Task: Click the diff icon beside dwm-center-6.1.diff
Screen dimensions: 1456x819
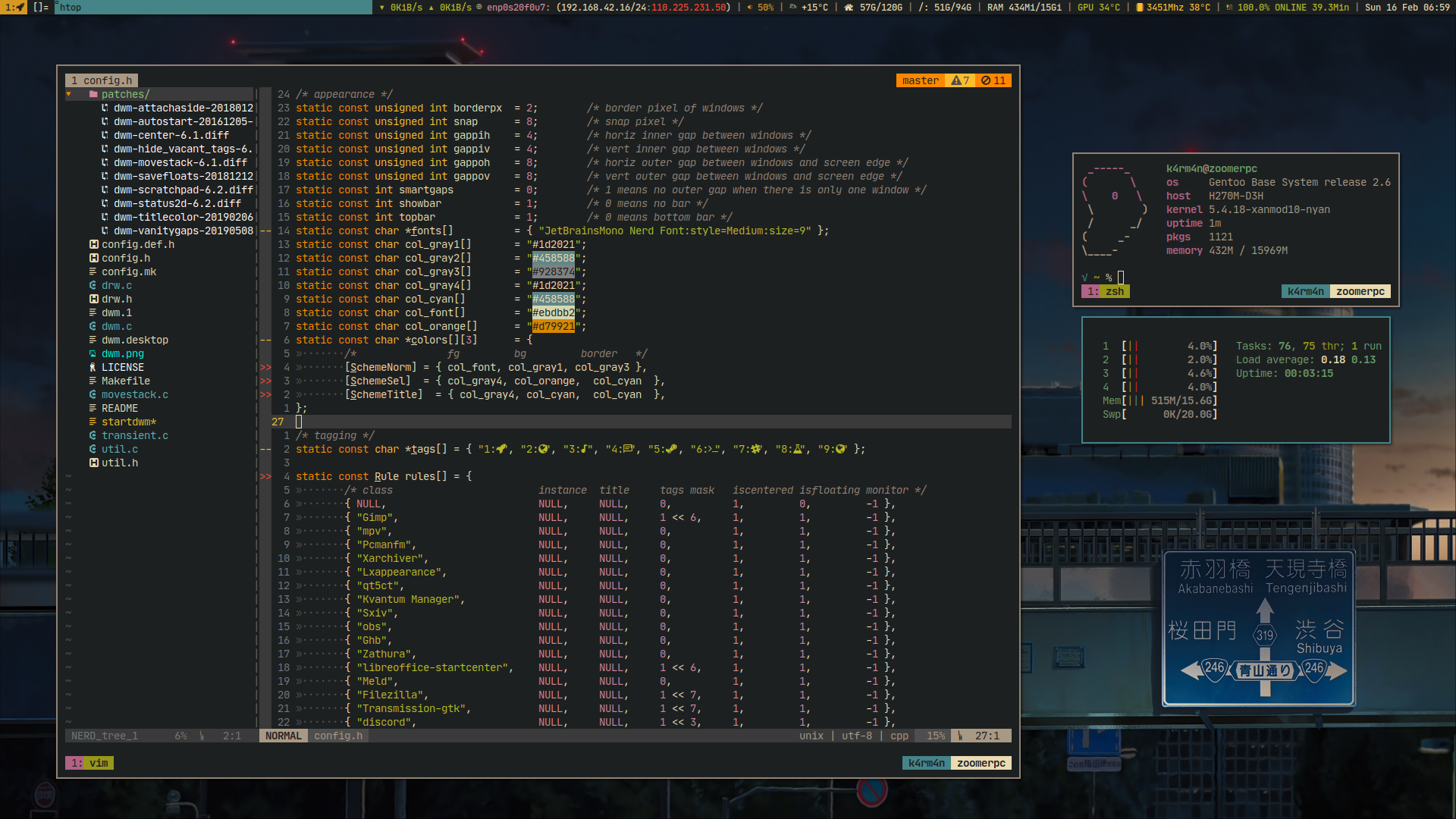Action: click(x=105, y=136)
